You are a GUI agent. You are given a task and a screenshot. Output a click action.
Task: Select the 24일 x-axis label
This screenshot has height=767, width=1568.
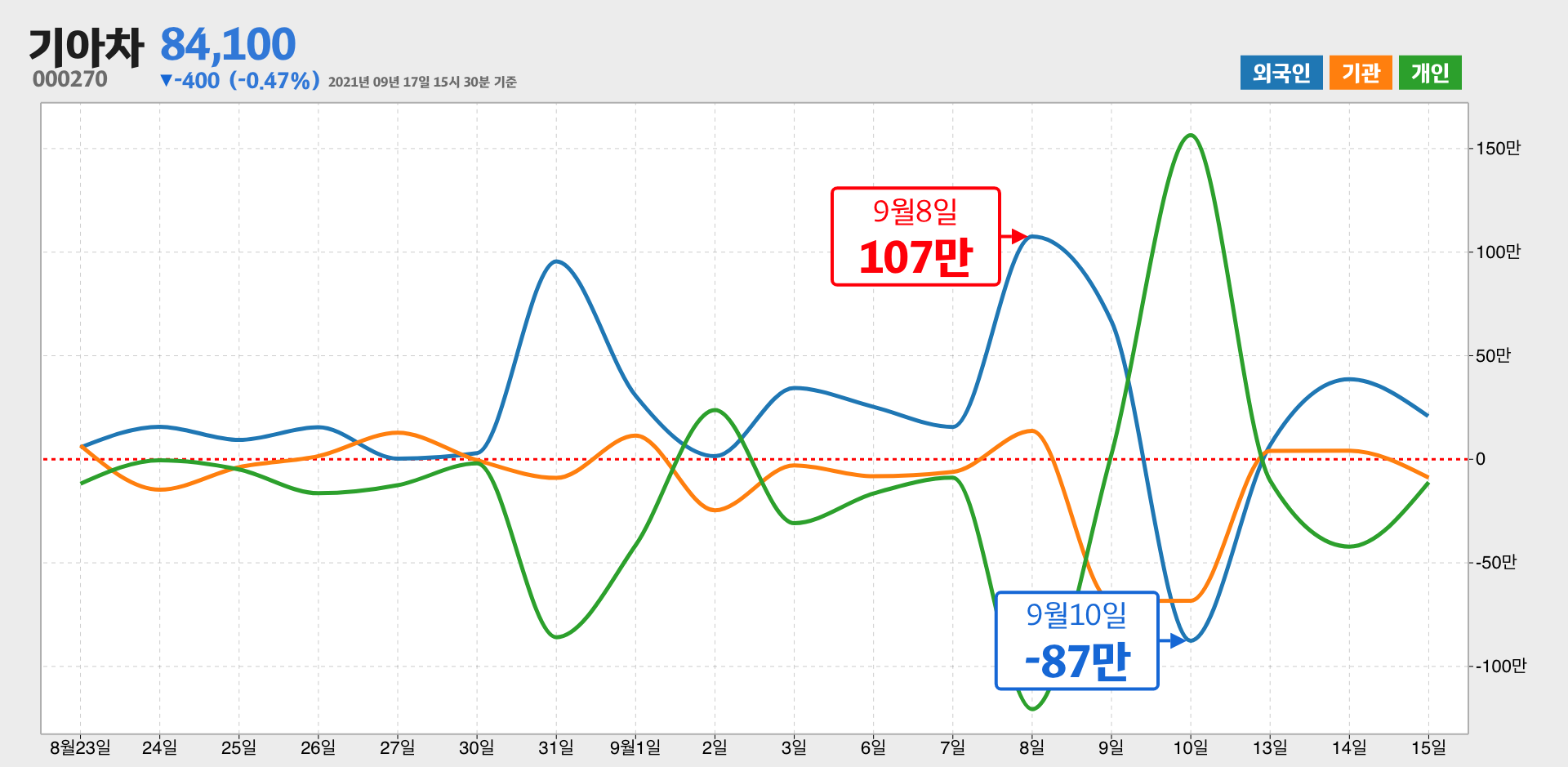[x=159, y=747]
